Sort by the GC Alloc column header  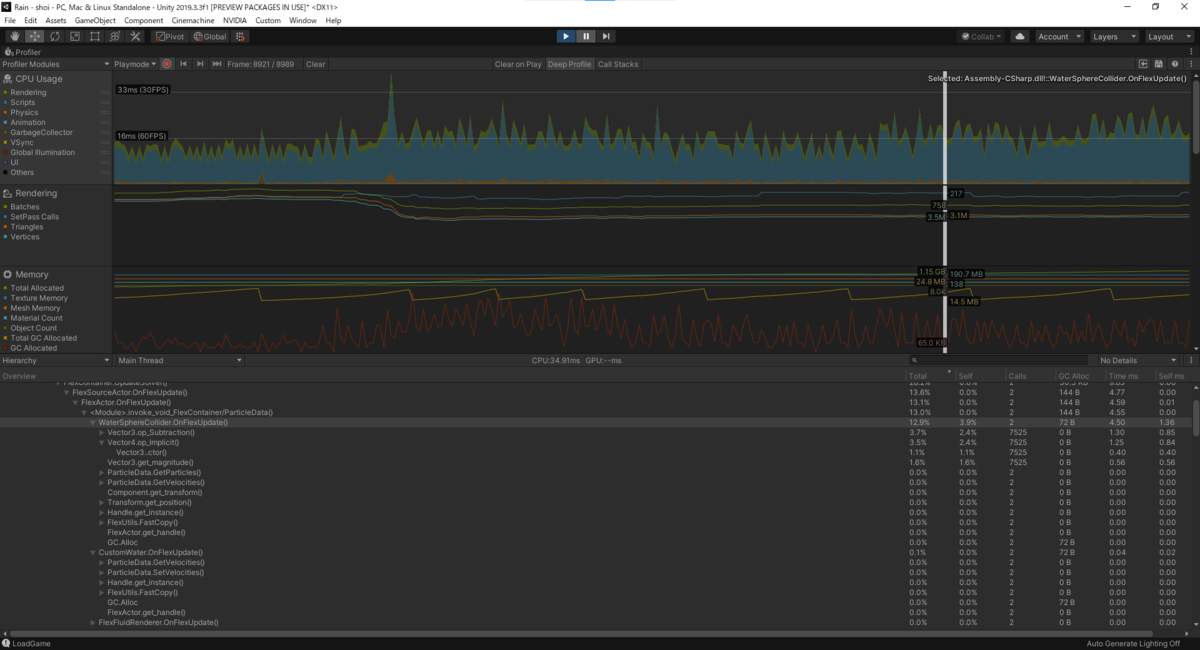pos(1080,376)
